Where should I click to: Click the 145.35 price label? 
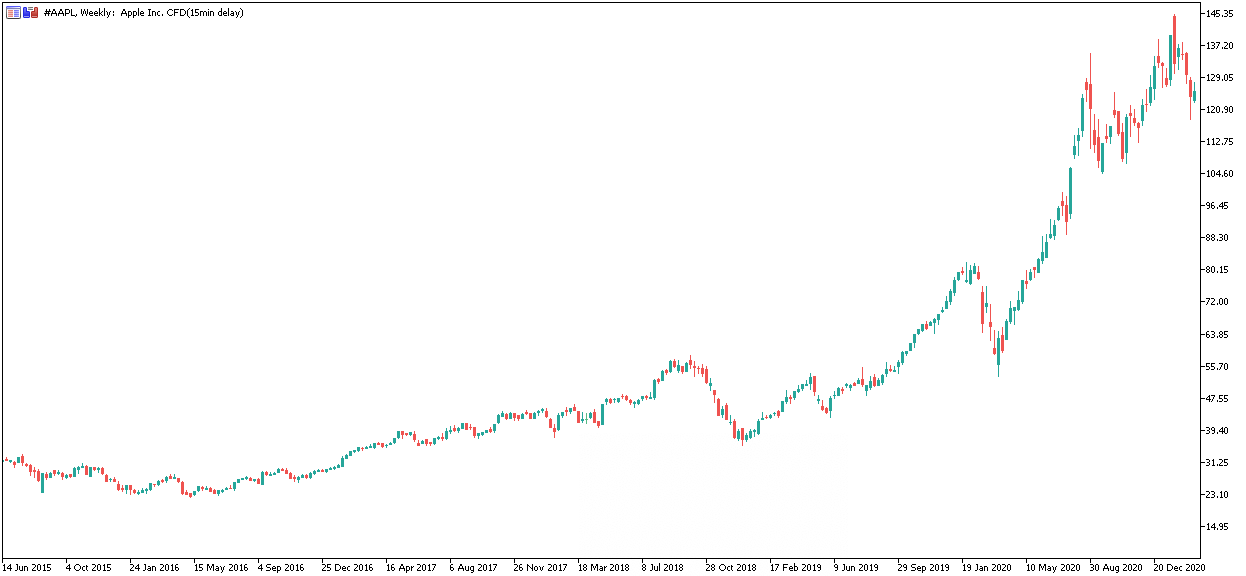(1220, 13)
